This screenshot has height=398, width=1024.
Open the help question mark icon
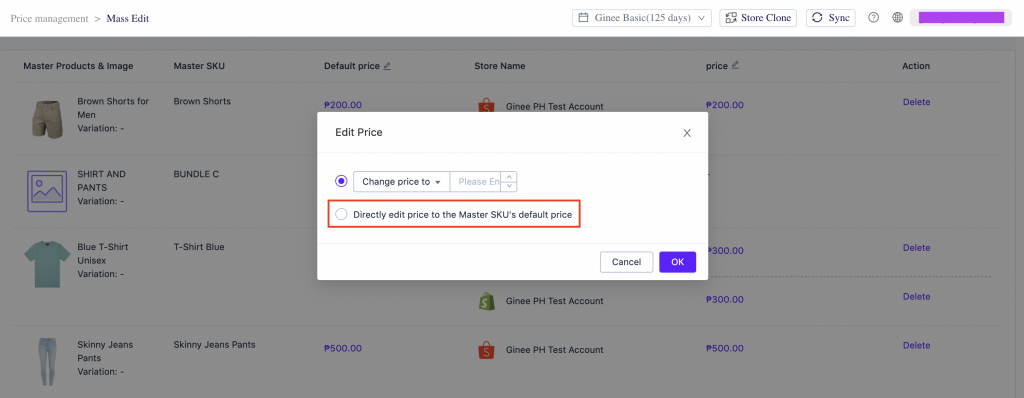pyautogui.click(x=873, y=18)
